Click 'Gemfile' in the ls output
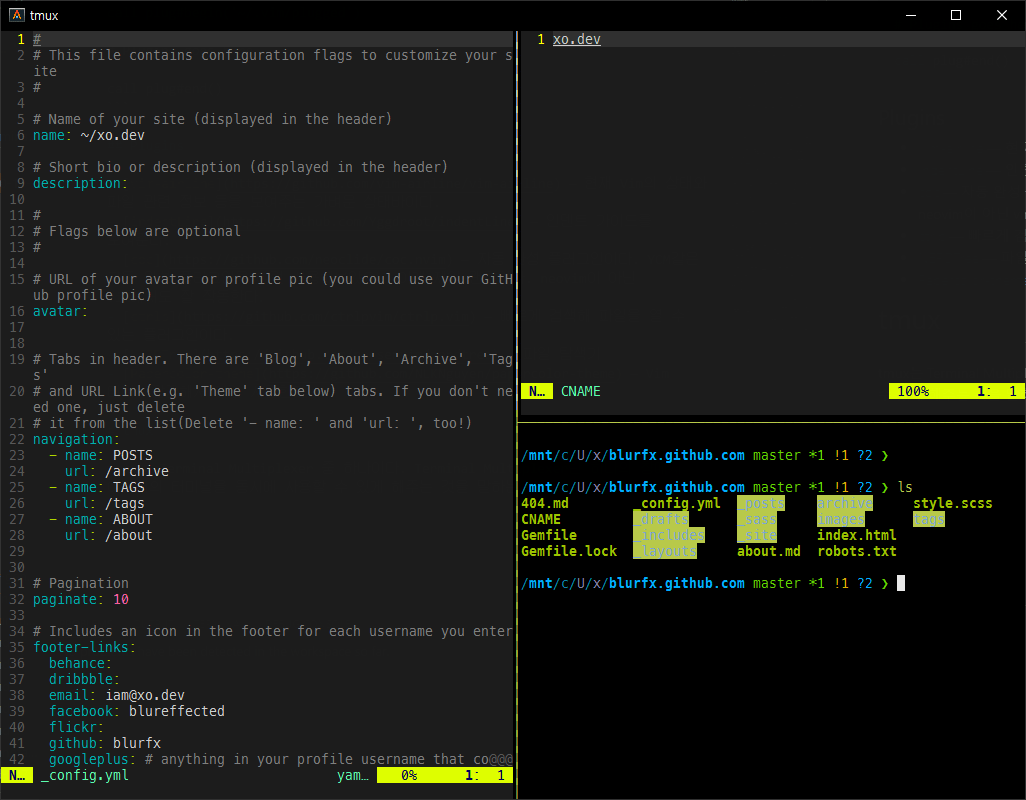Image resolution: width=1026 pixels, height=800 pixels. coord(548,536)
